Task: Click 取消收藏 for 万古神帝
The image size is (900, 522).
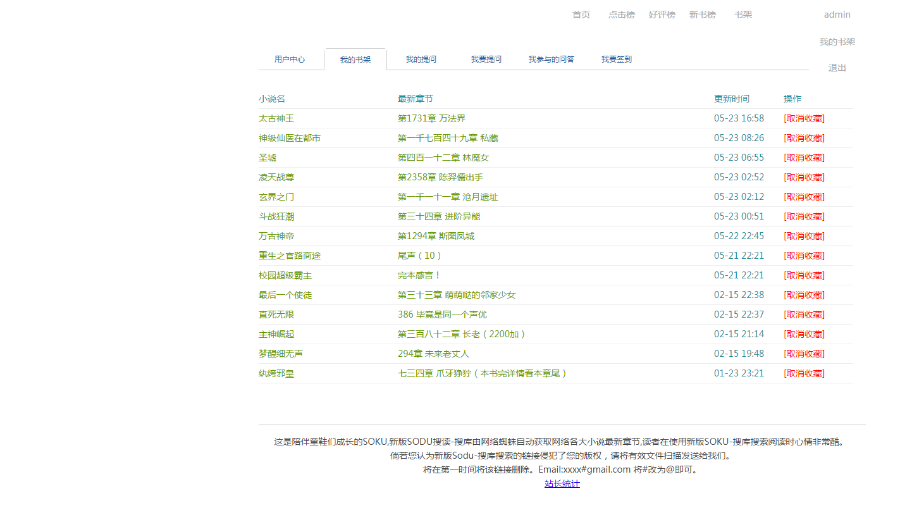Action: coord(804,236)
